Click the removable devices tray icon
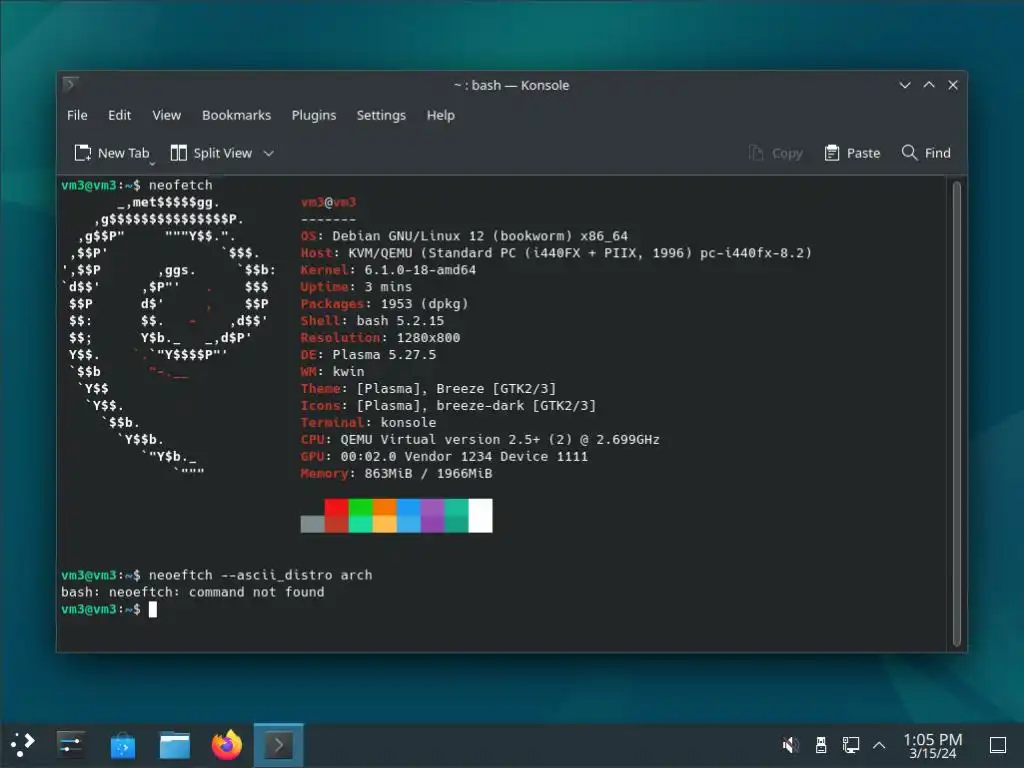1024x768 pixels. [821, 745]
